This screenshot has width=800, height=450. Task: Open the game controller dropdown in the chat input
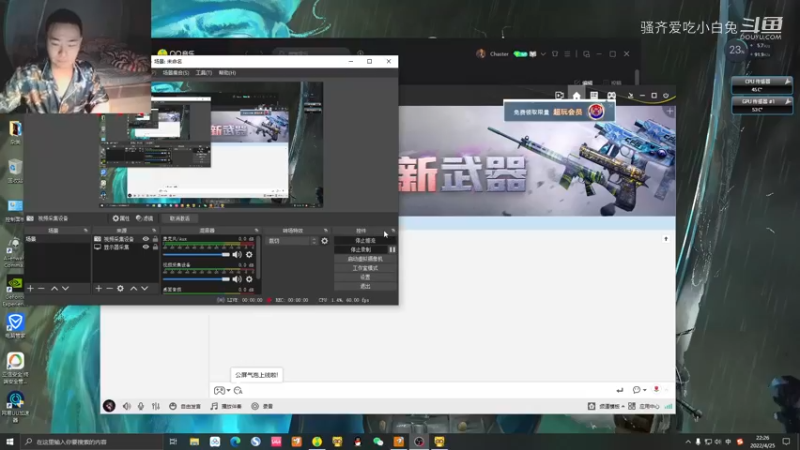point(222,390)
